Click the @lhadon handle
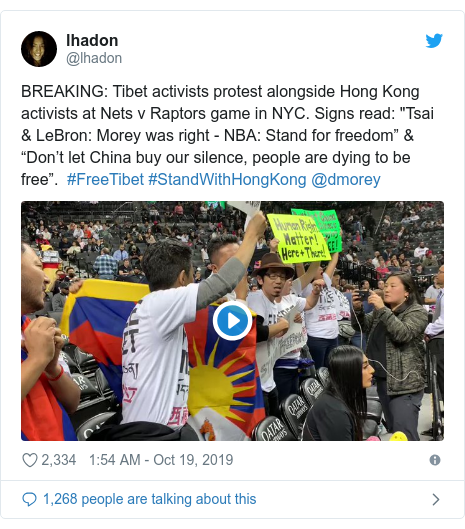Screen dimensions: 465x529 pos(94,58)
